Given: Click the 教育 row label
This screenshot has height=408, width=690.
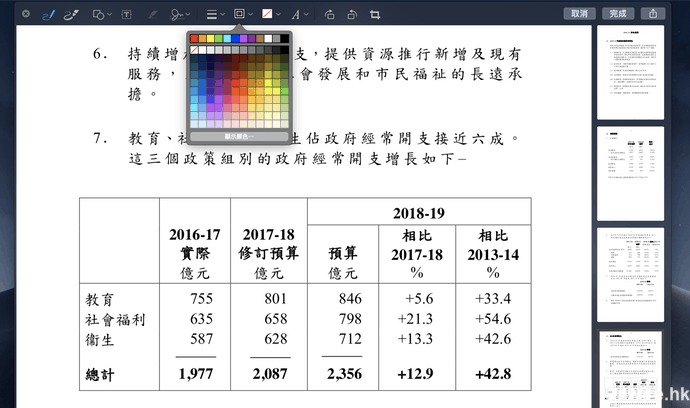Looking at the screenshot, I should (99, 300).
